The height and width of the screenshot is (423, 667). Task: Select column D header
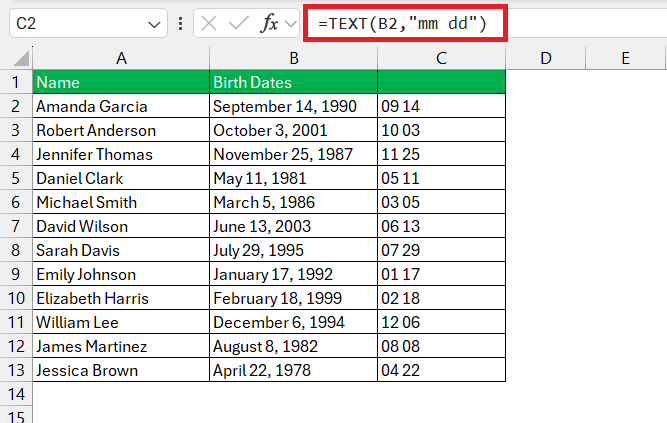pyautogui.click(x=546, y=58)
